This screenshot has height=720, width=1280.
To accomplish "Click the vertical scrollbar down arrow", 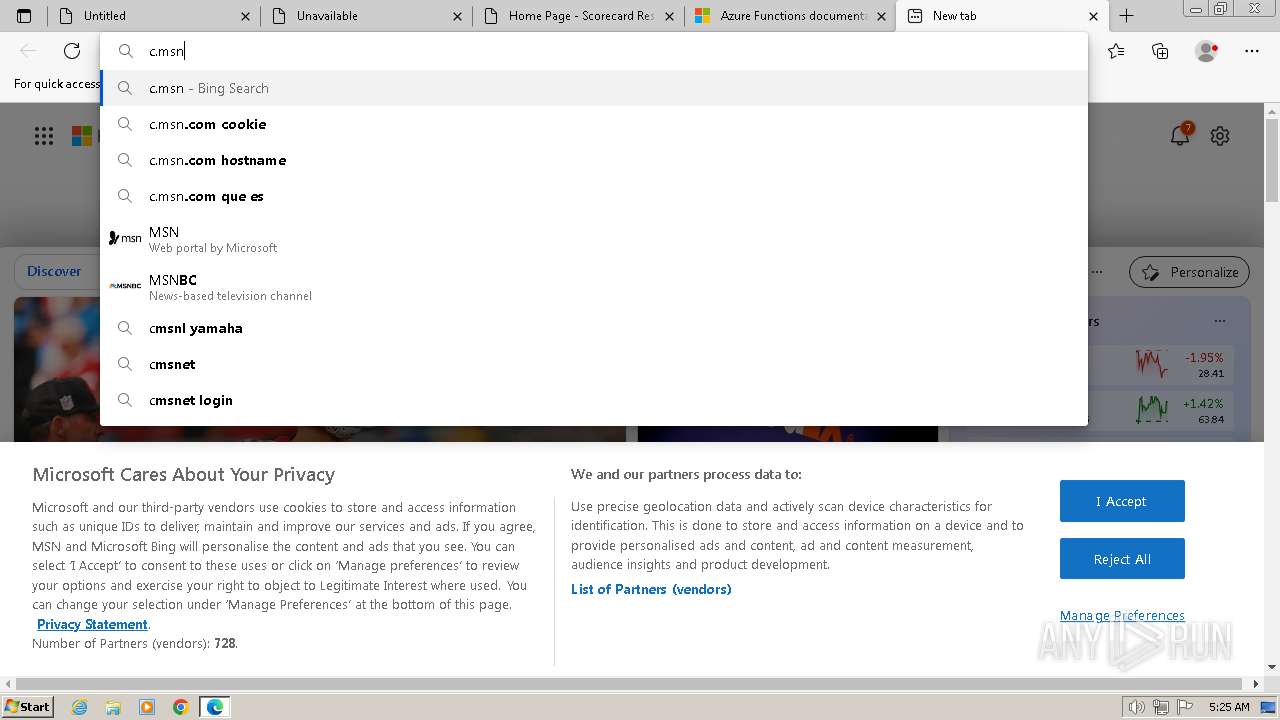I will 1272,667.
